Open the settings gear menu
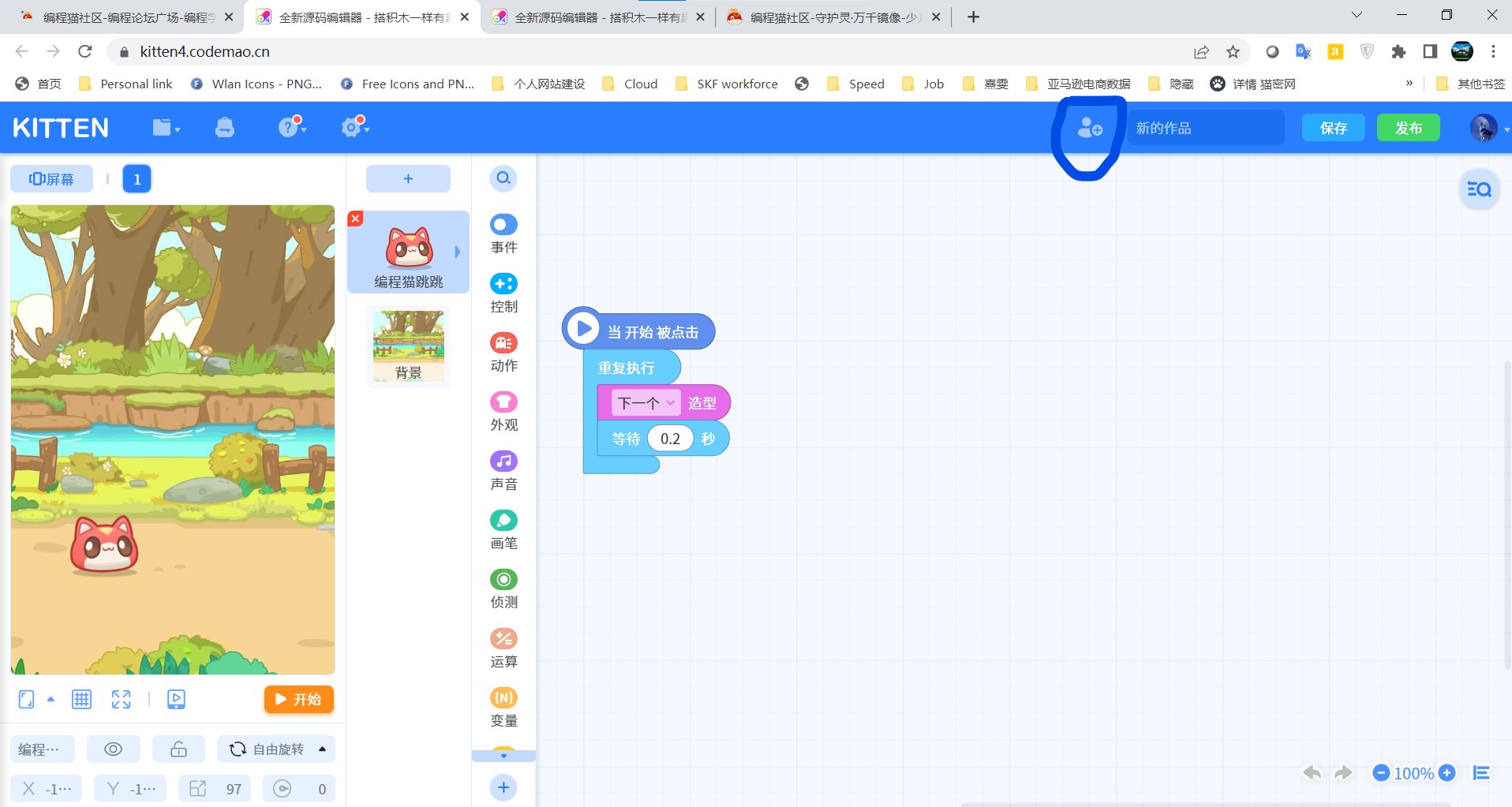This screenshot has height=807, width=1512. tap(354, 126)
